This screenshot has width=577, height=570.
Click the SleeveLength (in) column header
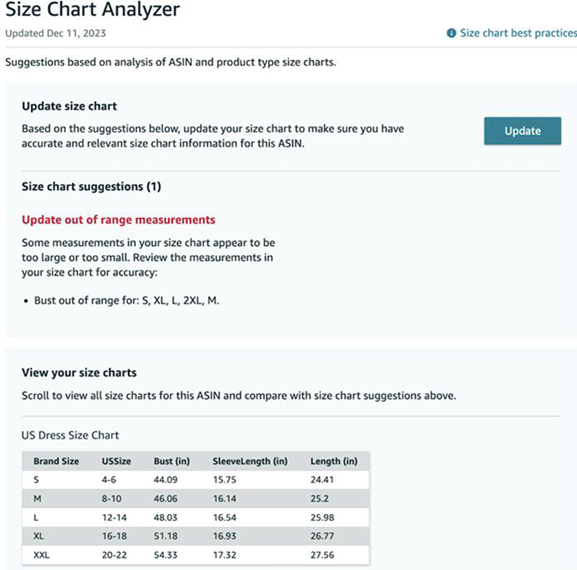click(x=250, y=461)
